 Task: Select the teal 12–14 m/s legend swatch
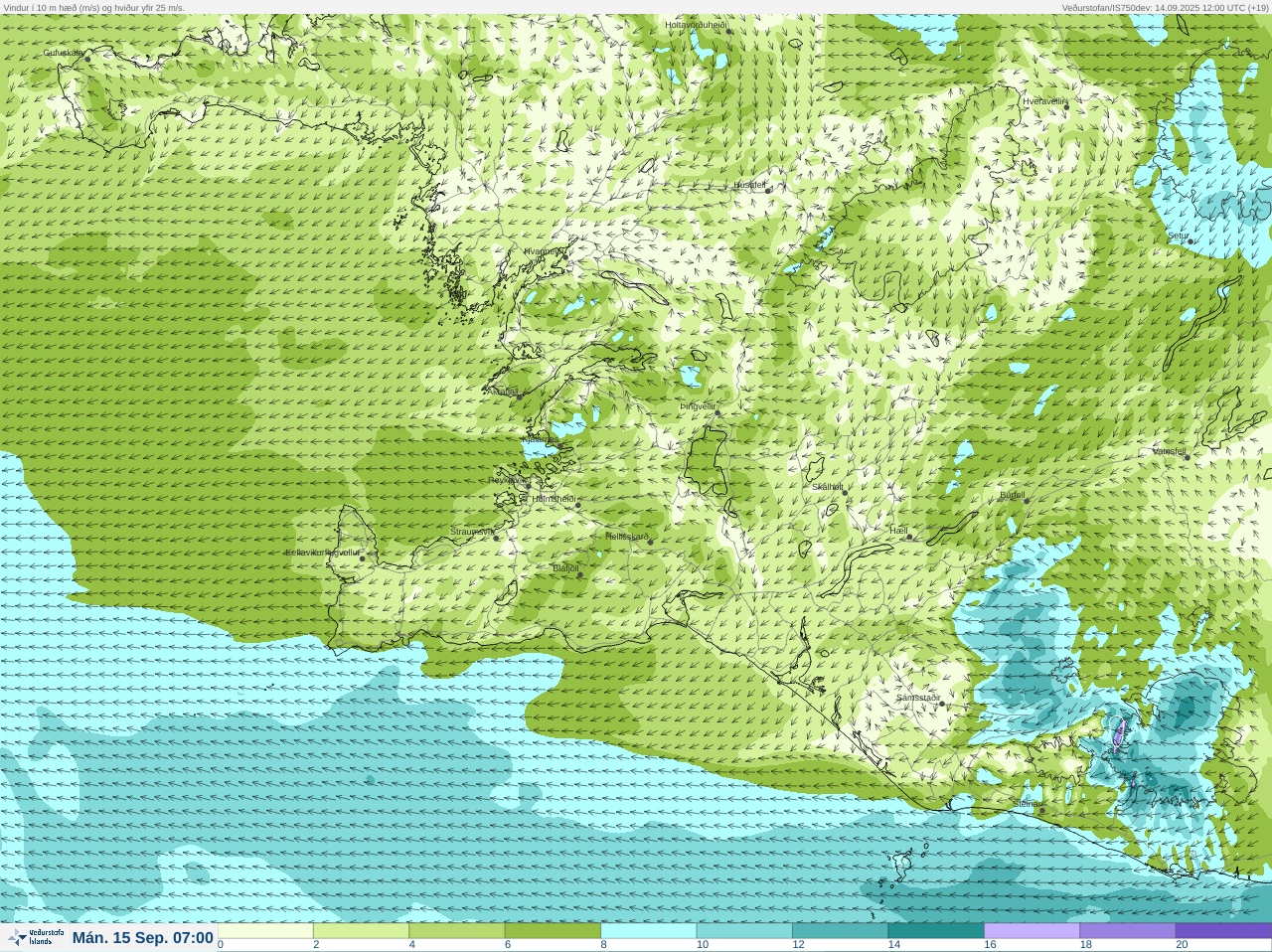pos(840,931)
